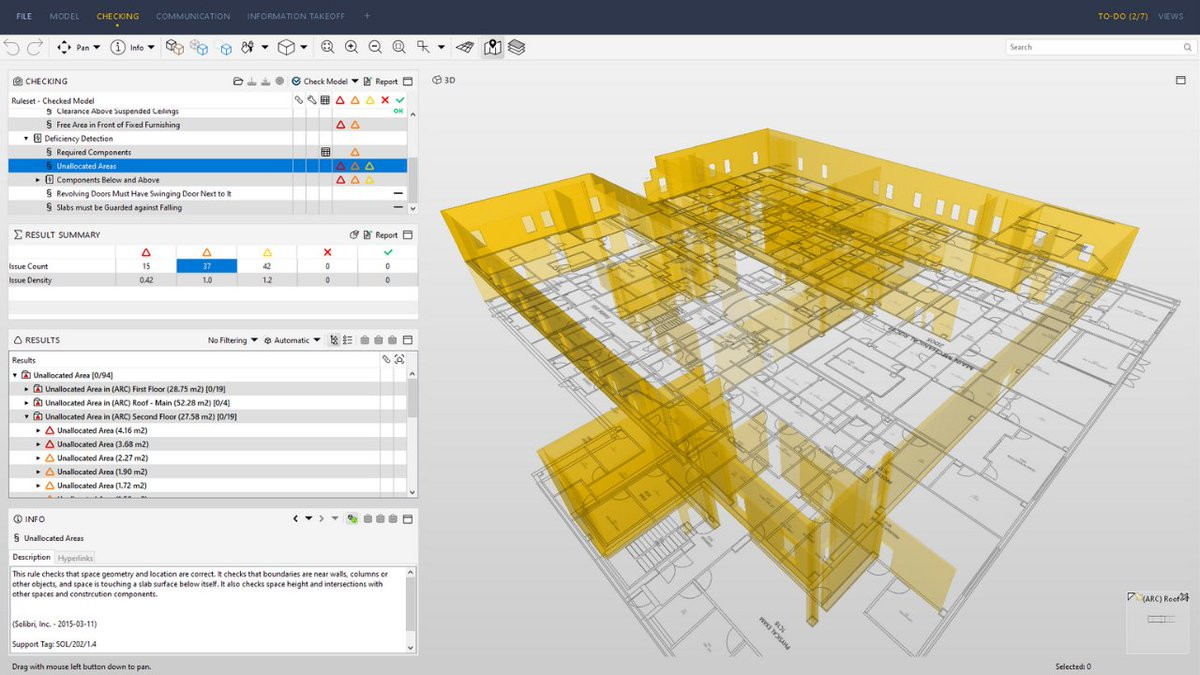
Task: Toggle the green auto-zoom icon in Info panel
Action: pyautogui.click(x=352, y=519)
